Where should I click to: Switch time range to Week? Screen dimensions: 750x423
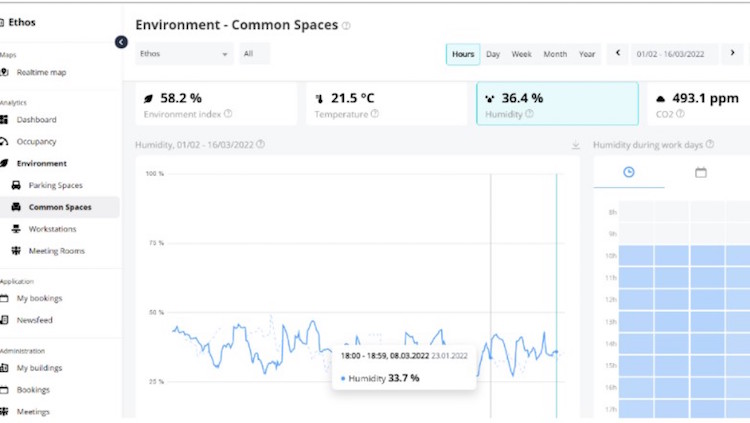coord(521,54)
